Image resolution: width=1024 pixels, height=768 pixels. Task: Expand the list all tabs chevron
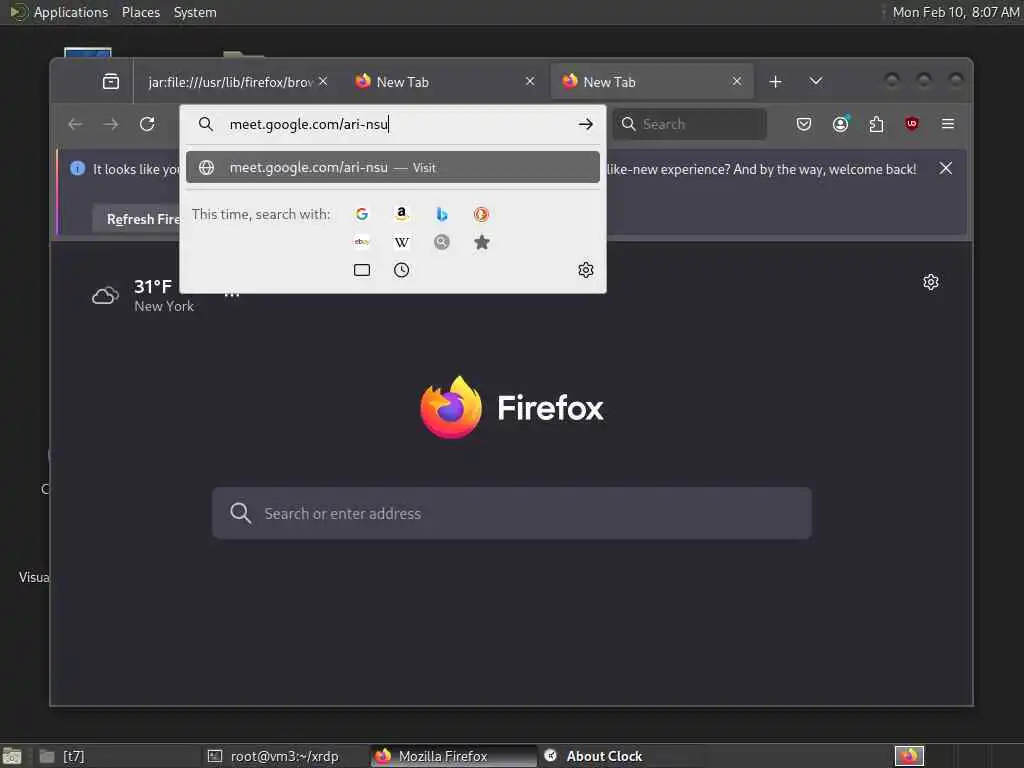pyautogui.click(x=816, y=82)
